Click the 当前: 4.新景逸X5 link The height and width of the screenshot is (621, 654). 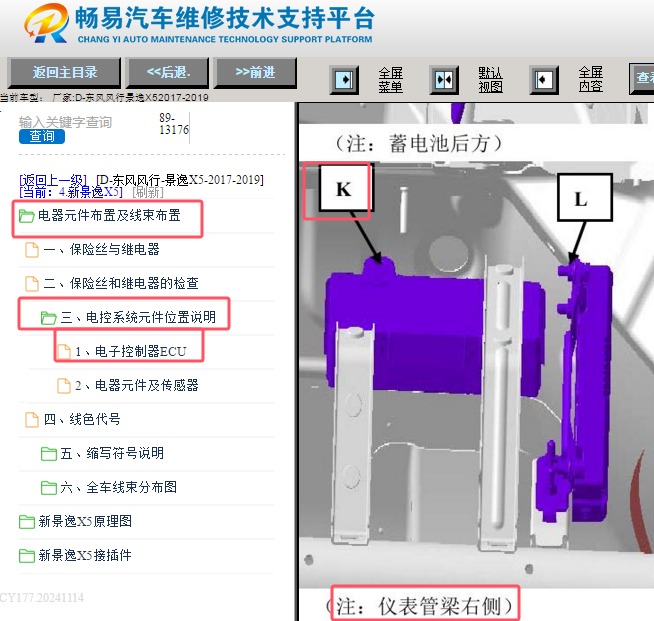(71, 192)
